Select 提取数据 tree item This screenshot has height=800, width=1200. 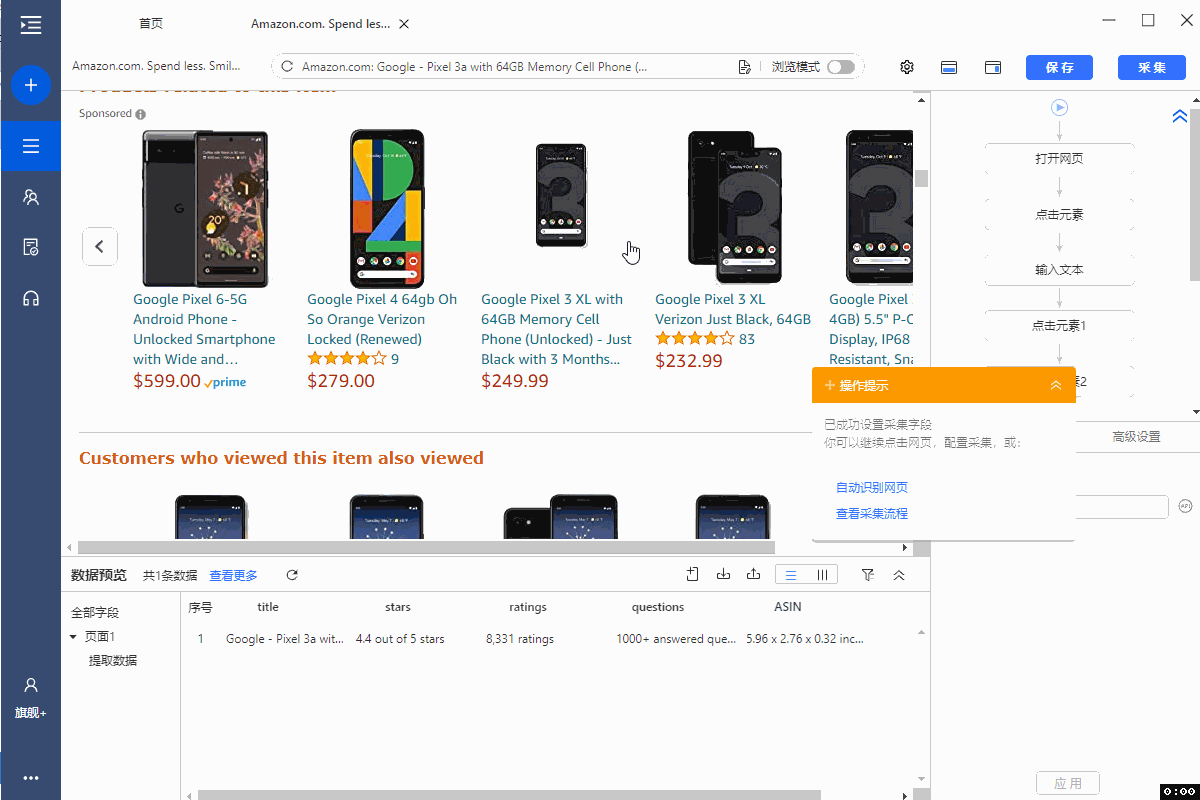click(113, 661)
